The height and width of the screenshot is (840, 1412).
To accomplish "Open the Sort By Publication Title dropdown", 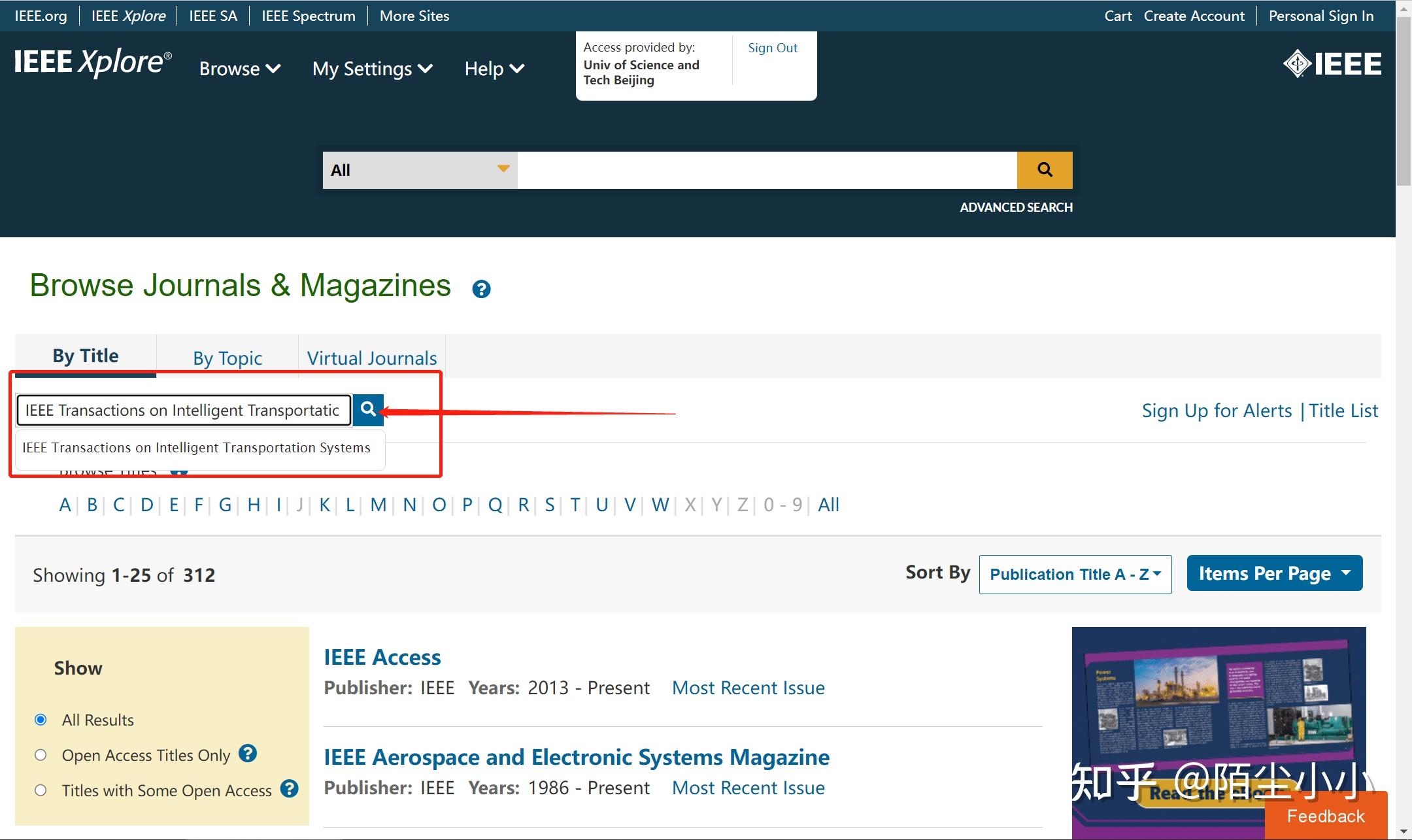I will click(x=1075, y=575).
